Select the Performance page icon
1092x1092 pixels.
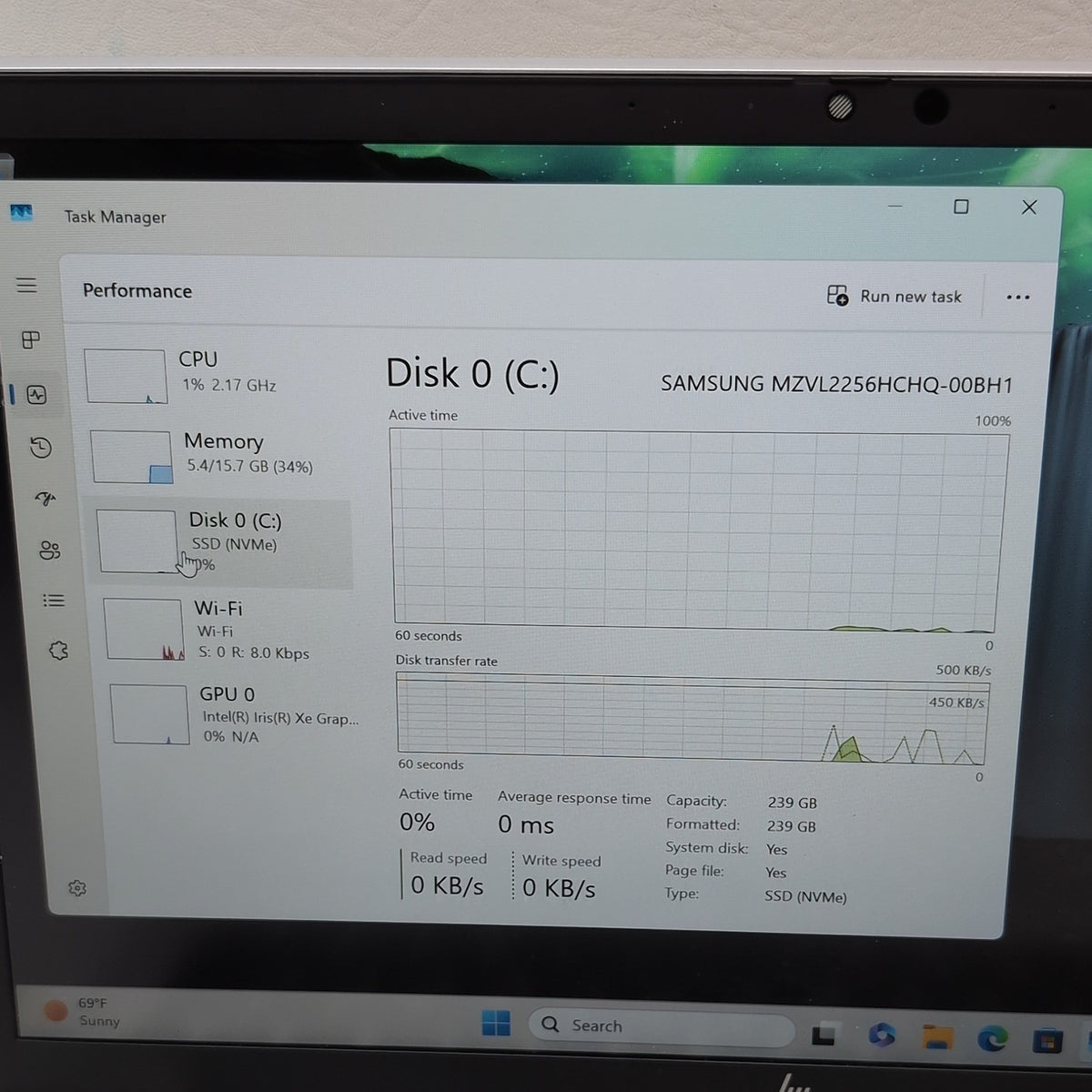[x=36, y=395]
